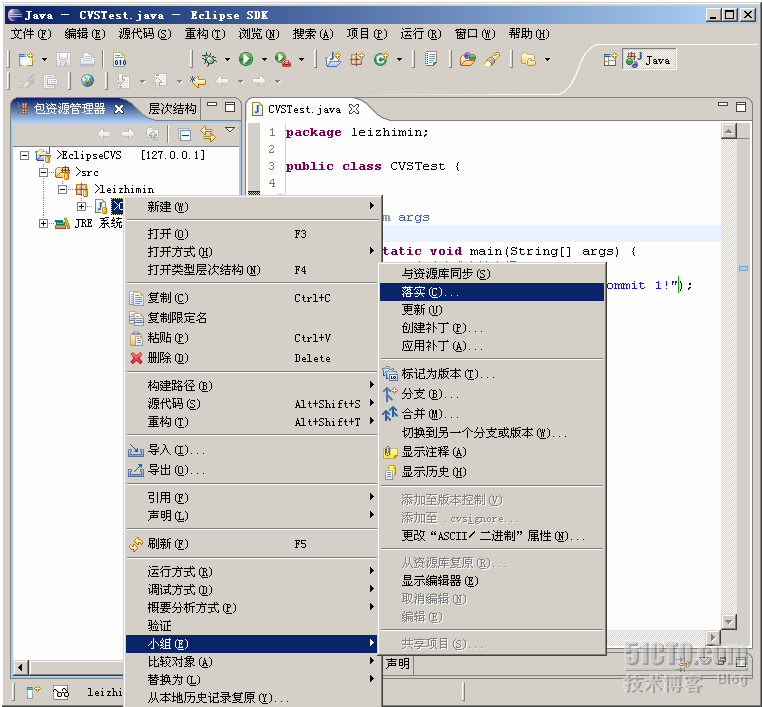Choose 落实(C)... from the team submenu
Image resolution: width=762 pixels, height=707 pixels.
click(x=430, y=292)
